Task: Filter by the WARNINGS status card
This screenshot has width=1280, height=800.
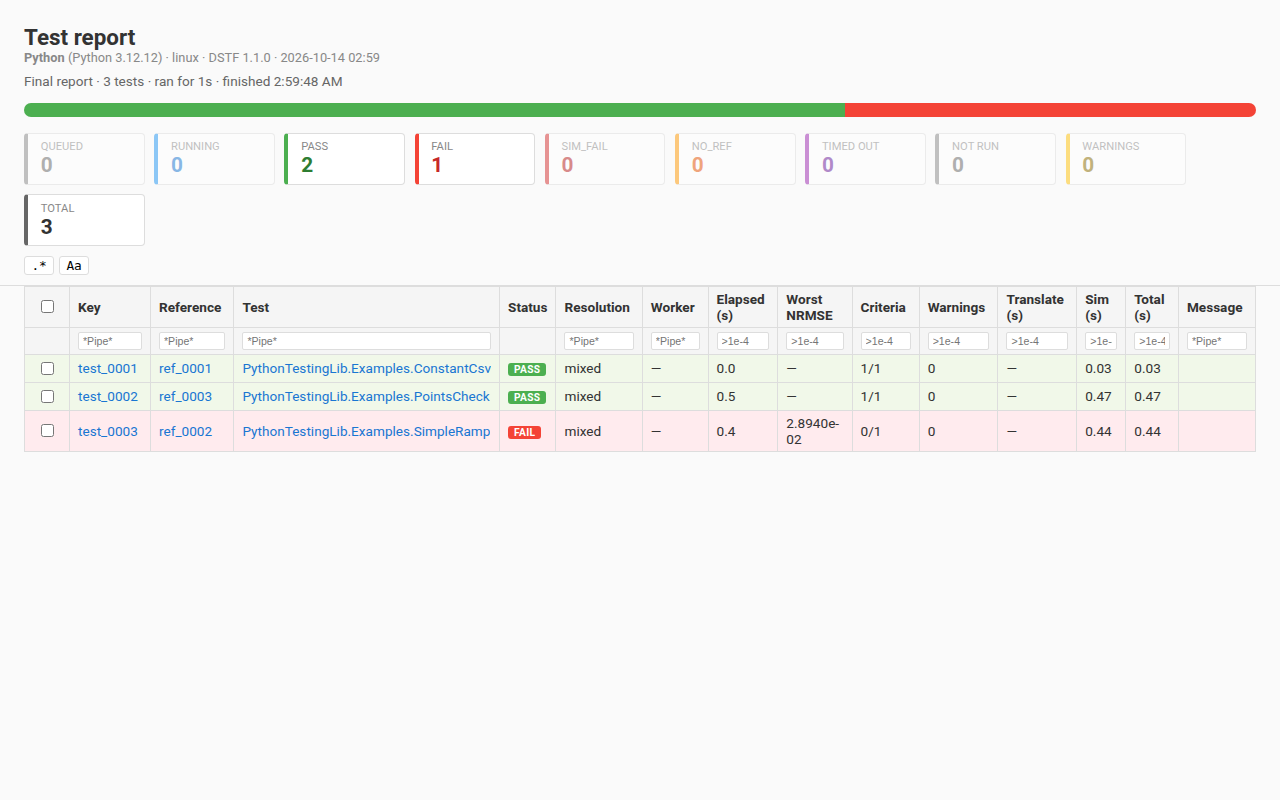Action: click(1125, 159)
